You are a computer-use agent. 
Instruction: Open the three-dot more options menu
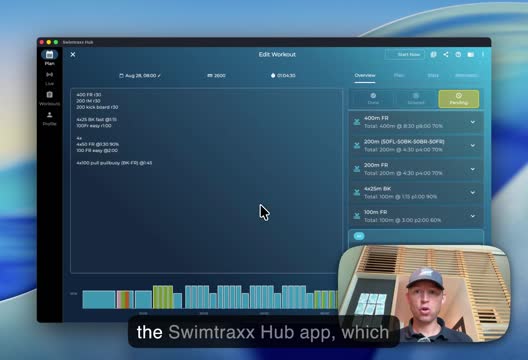click(483, 55)
